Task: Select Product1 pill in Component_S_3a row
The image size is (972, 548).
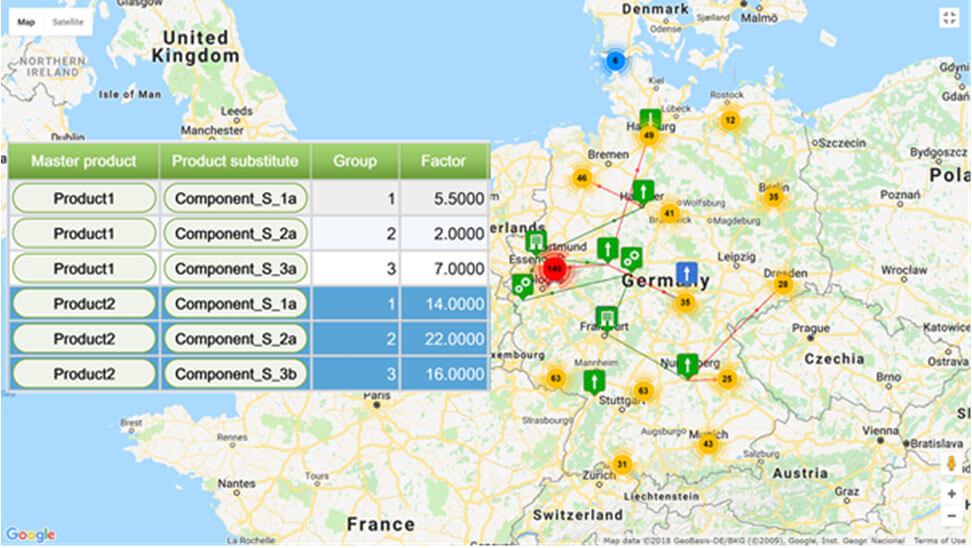Action: coord(84,268)
